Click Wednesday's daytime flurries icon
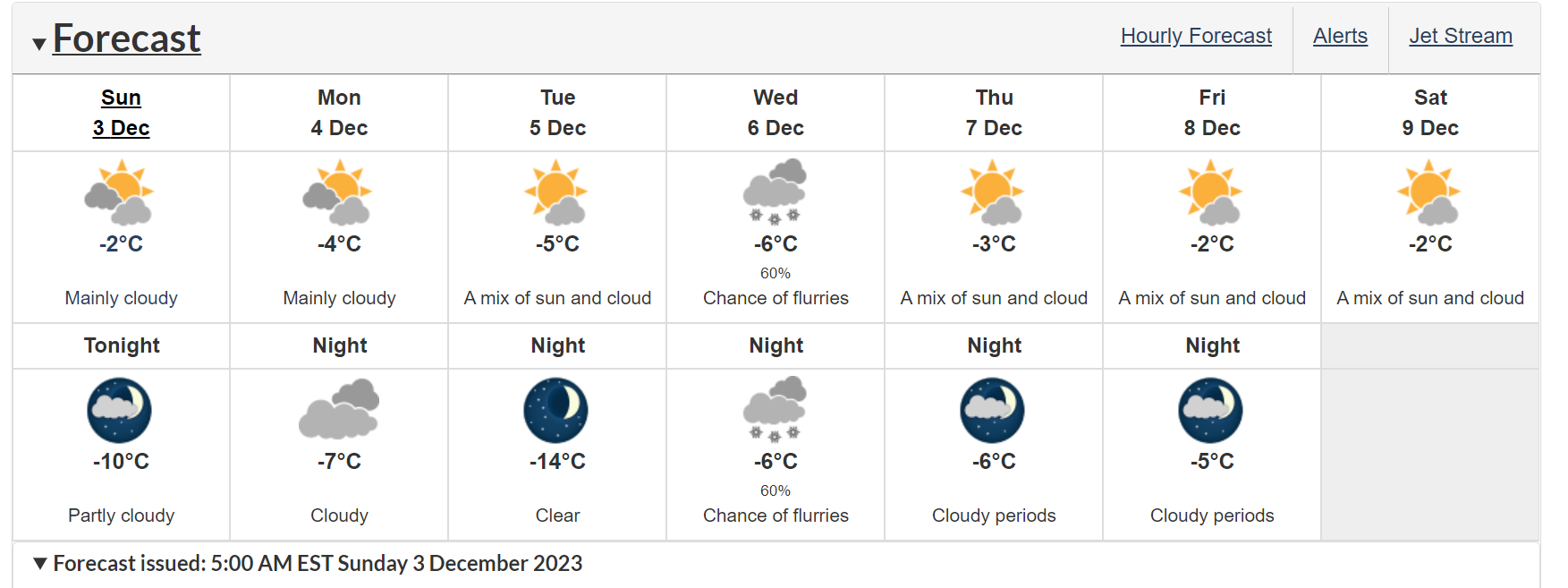Viewport: 1568px width, 588px height. (x=776, y=192)
